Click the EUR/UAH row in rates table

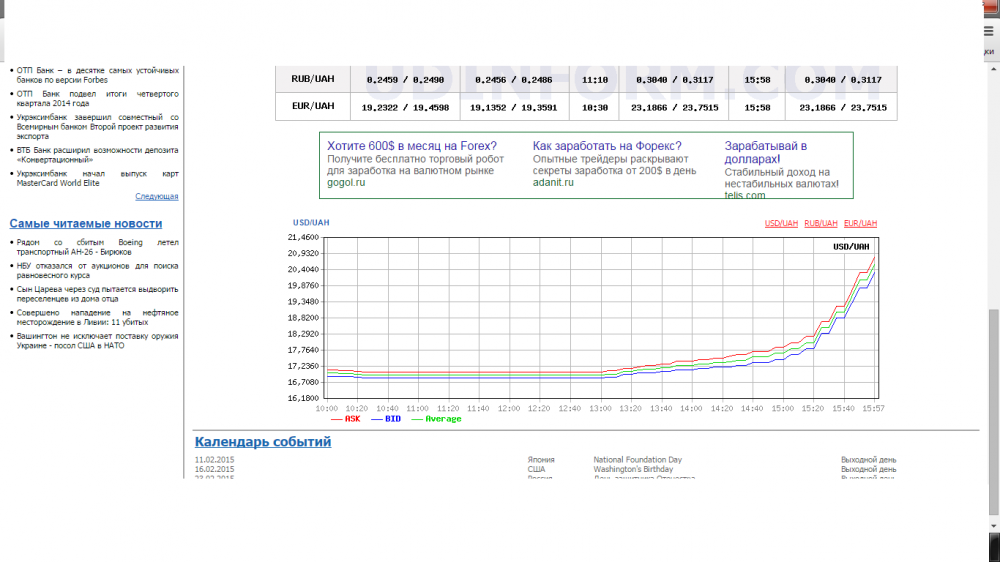click(312, 106)
